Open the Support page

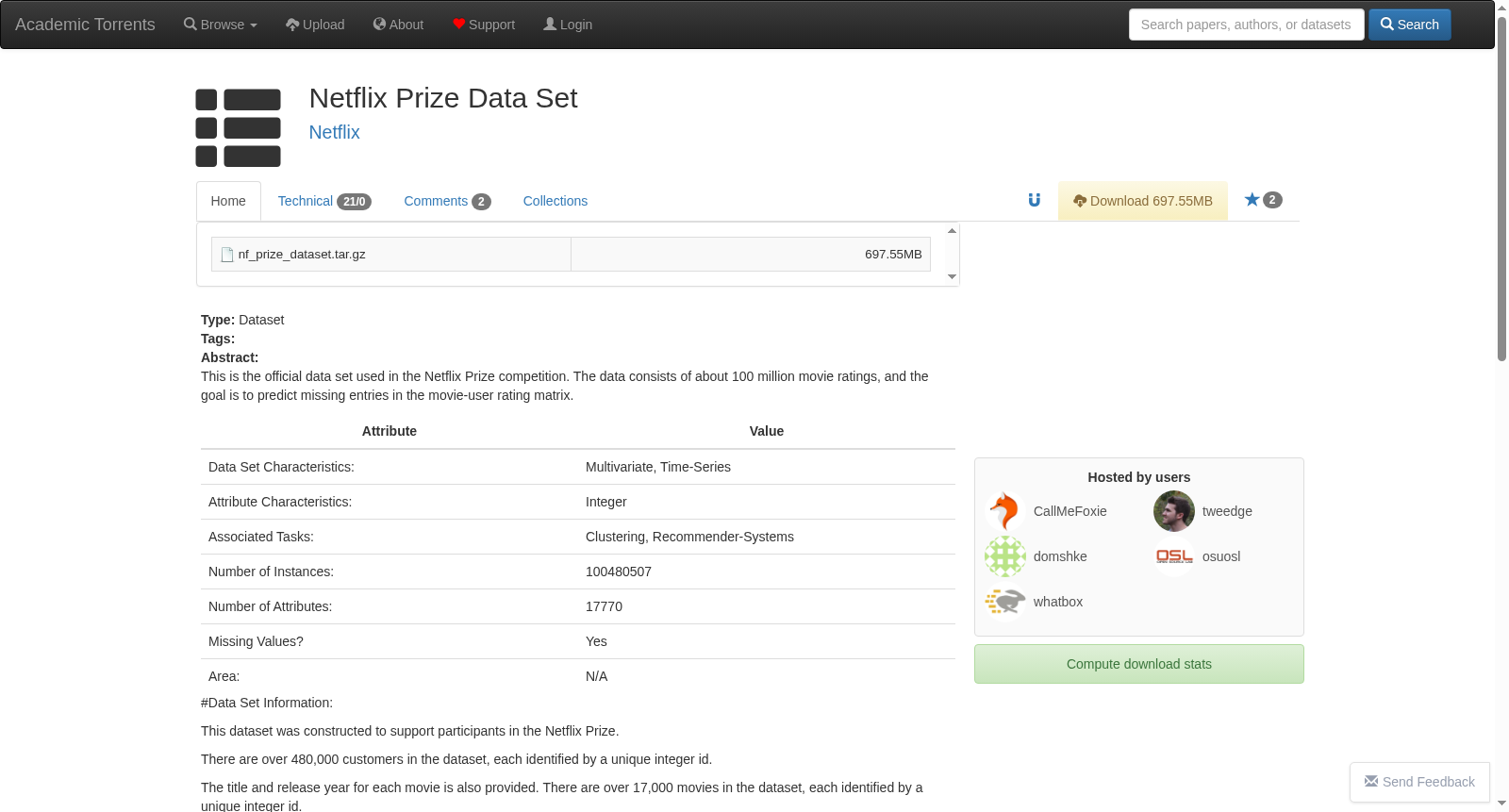(484, 25)
